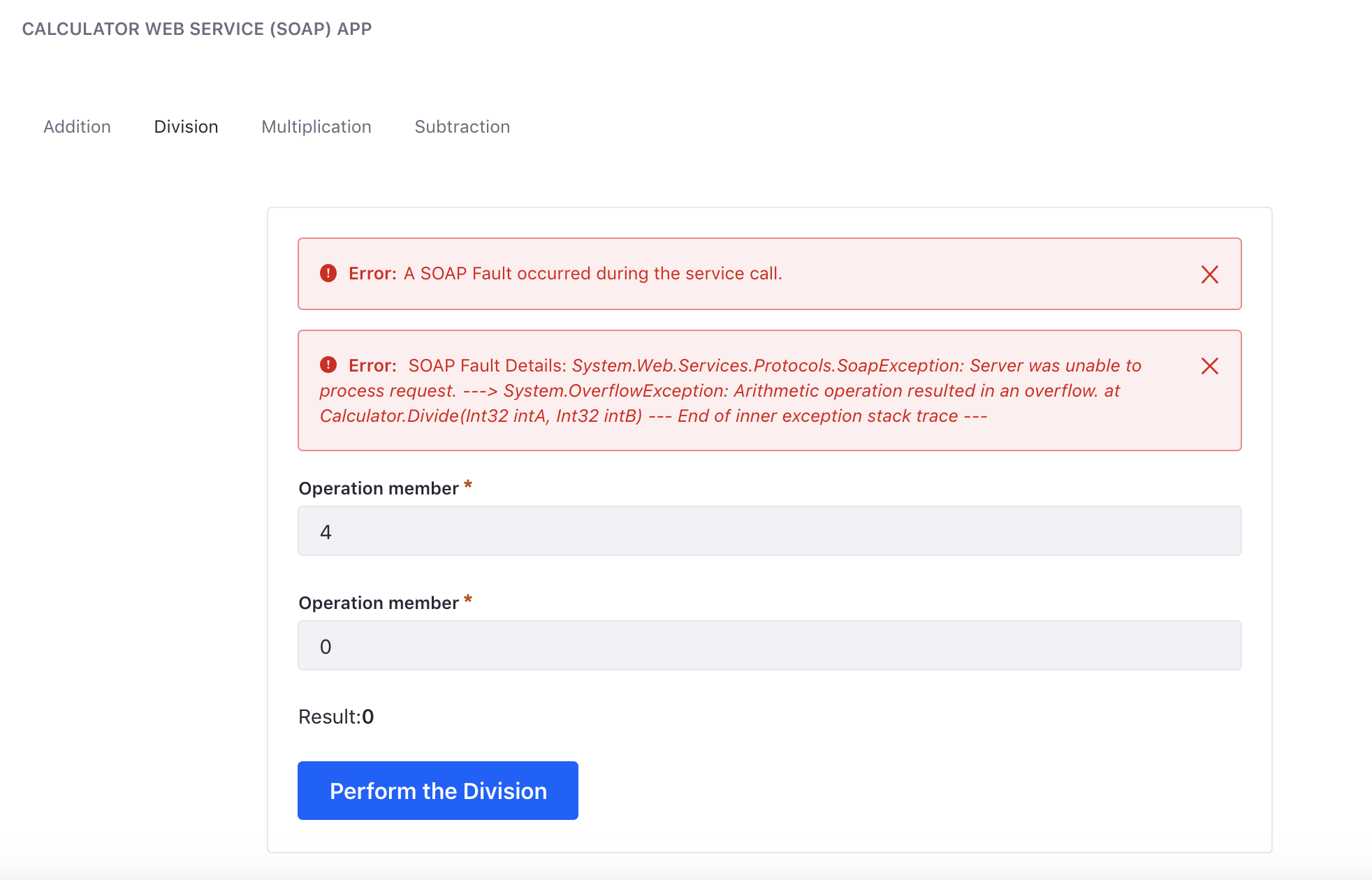The height and width of the screenshot is (880, 1372).
Task: Click the 'A SOAP Fault occurred' message text
Action: (593, 273)
